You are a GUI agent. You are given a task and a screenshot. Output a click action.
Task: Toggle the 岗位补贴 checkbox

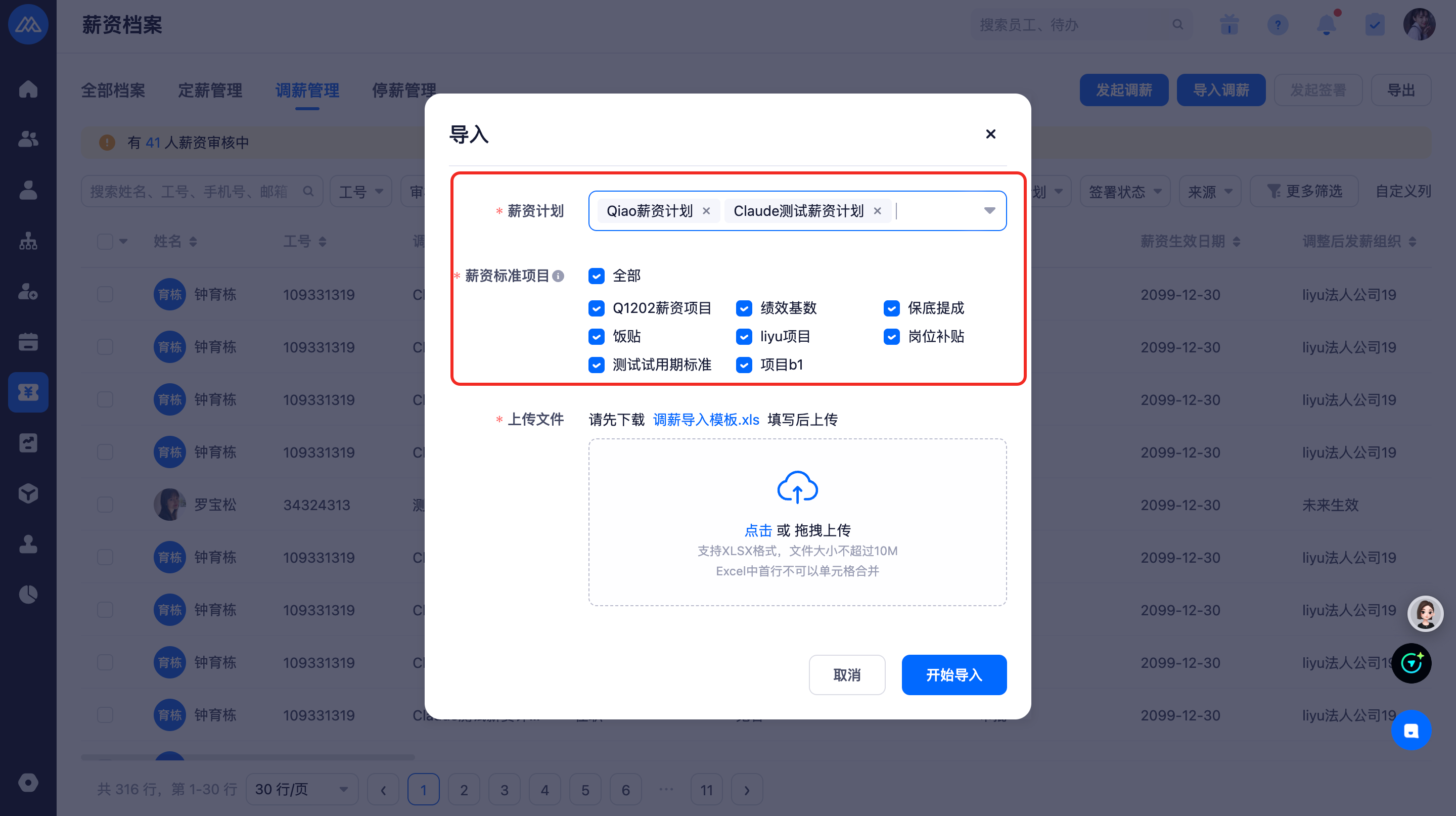[891, 337]
